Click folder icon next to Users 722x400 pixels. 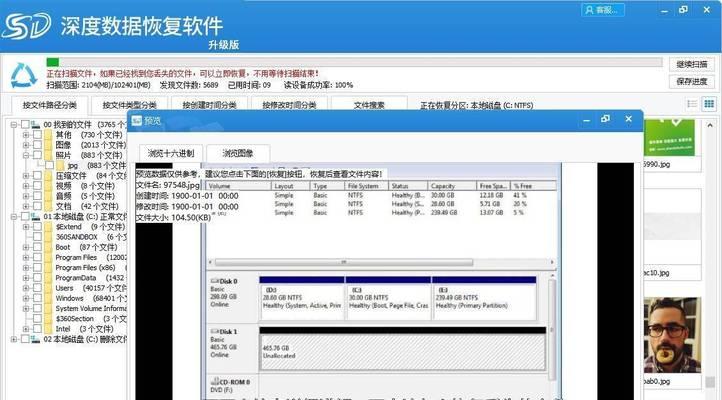click(48, 288)
